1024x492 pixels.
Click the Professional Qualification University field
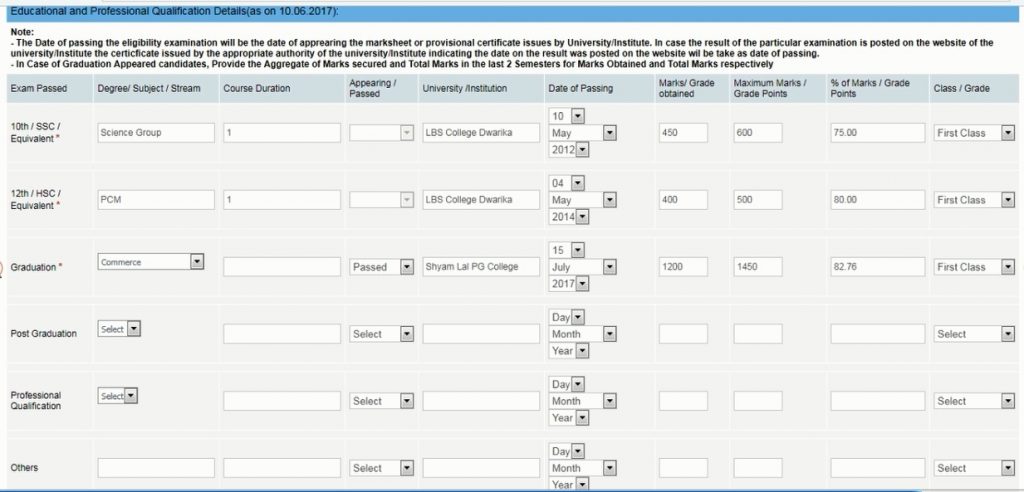point(481,401)
